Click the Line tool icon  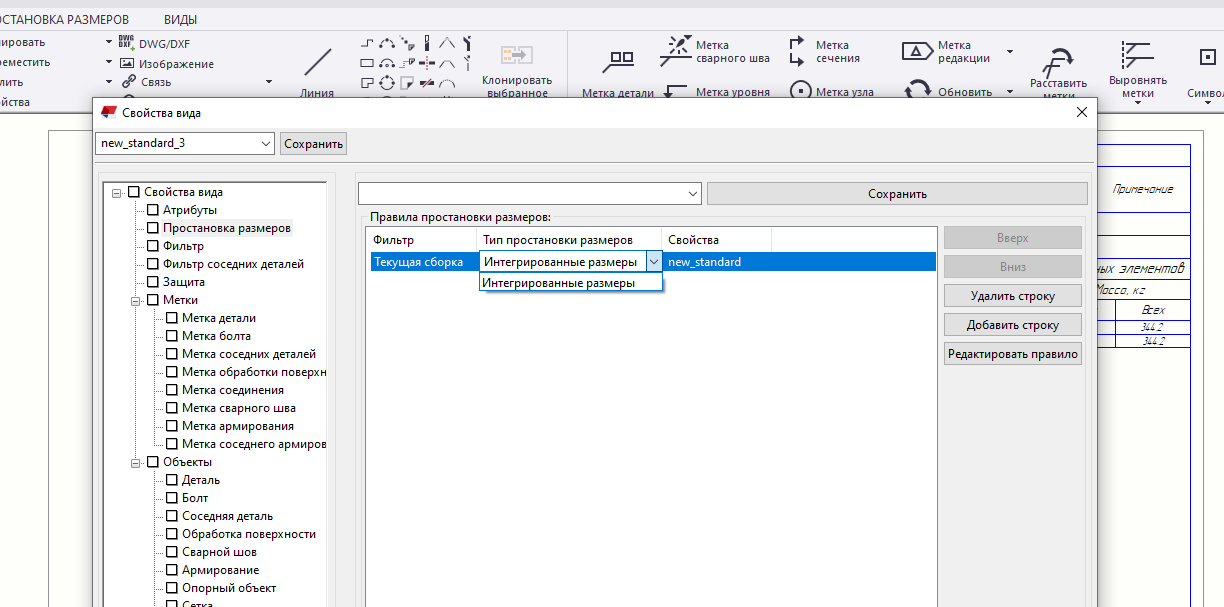point(317,63)
